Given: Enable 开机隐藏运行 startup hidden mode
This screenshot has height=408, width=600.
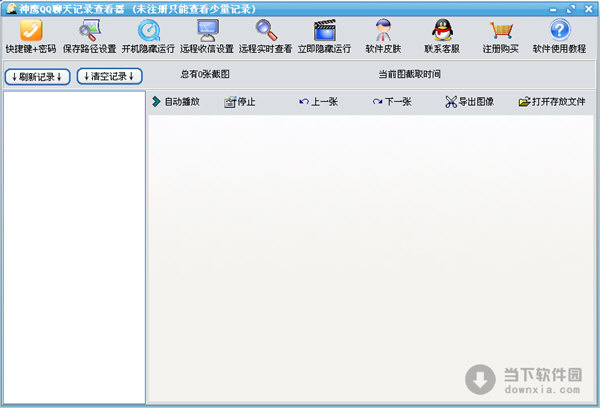Looking at the screenshot, I should (x=148, y=37).
